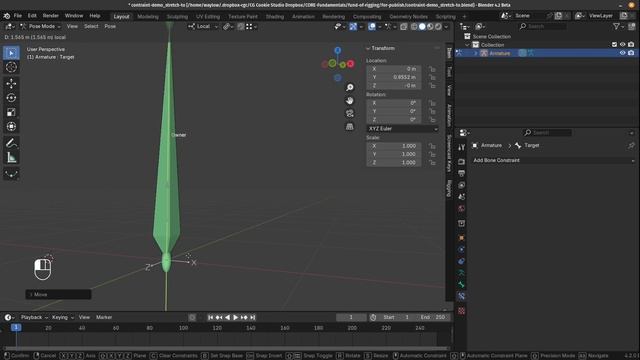Viewport: 640px width, 360px height.
Task: Select the Select Box tool
Action: click(11, 53)
